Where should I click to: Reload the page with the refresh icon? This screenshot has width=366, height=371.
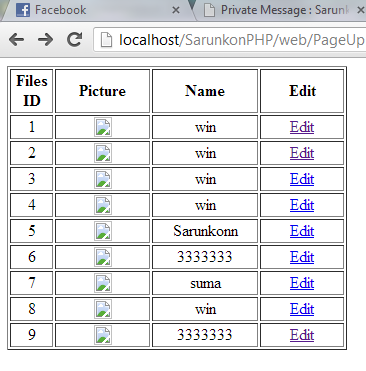click(x=75, y=39)
